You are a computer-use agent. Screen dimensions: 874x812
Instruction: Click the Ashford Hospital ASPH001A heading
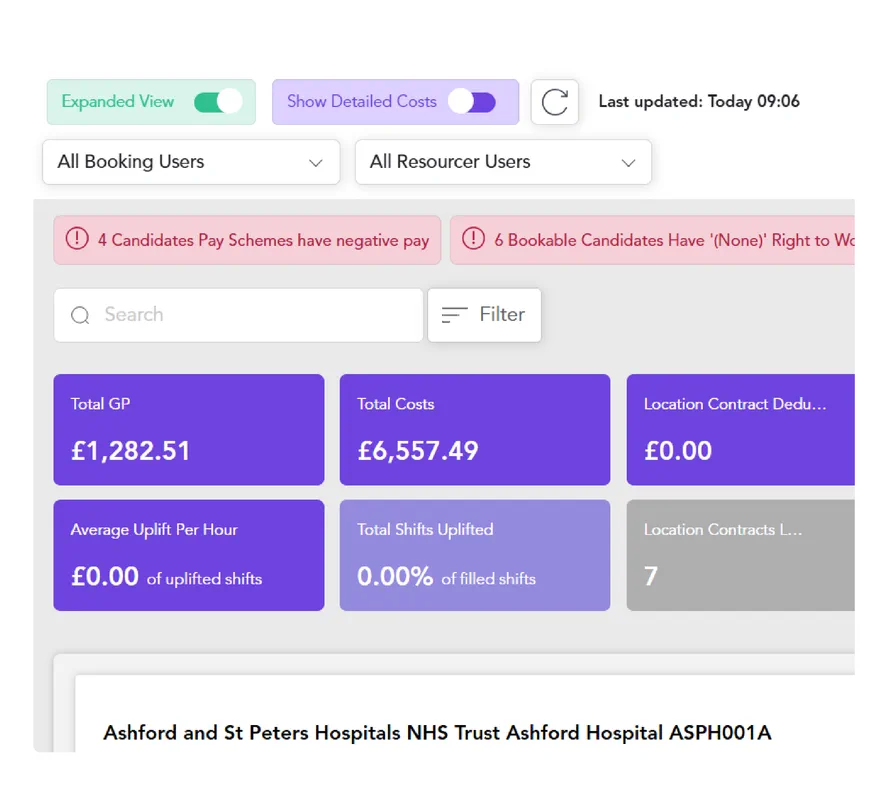438,733
